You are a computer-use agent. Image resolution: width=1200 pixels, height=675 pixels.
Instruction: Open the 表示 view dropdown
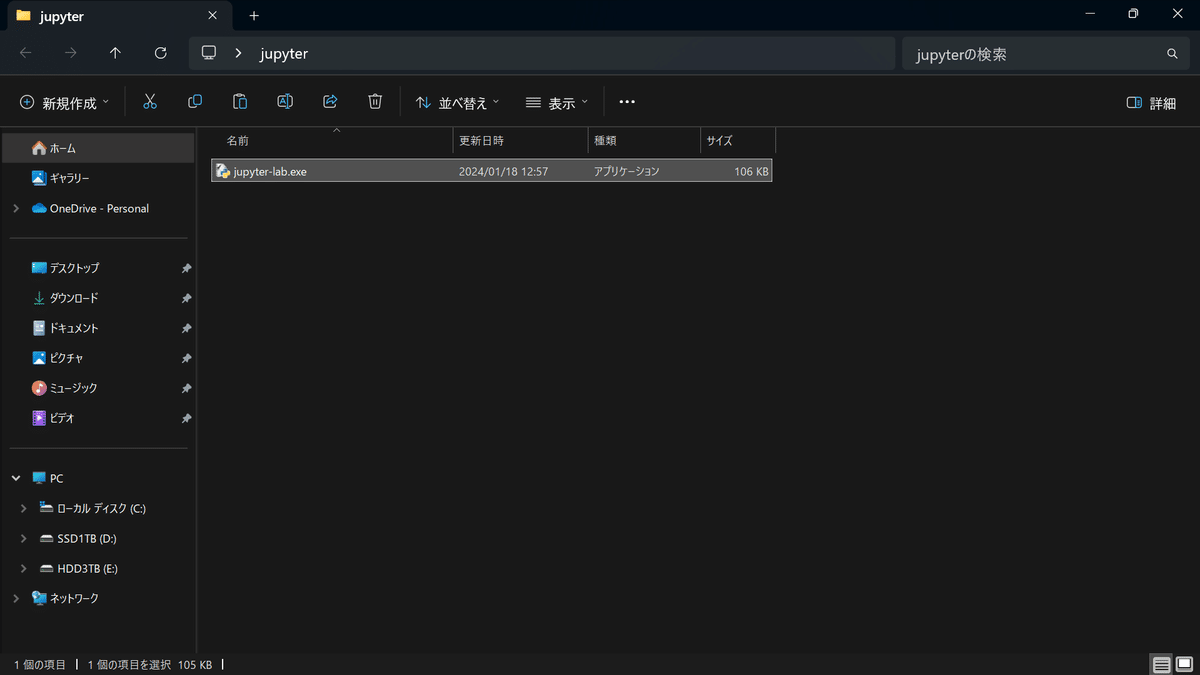pos(557,103)
